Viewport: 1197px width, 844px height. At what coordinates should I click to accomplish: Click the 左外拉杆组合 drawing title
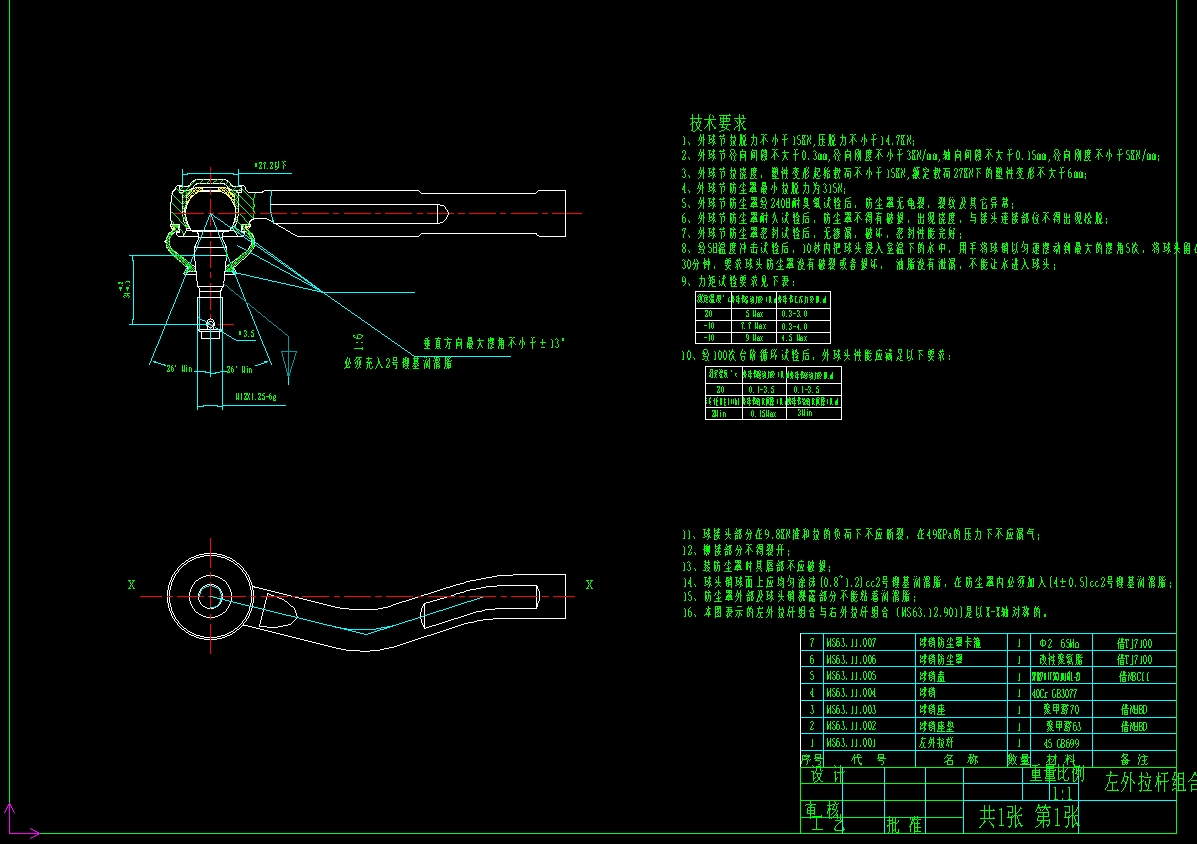1149,781
